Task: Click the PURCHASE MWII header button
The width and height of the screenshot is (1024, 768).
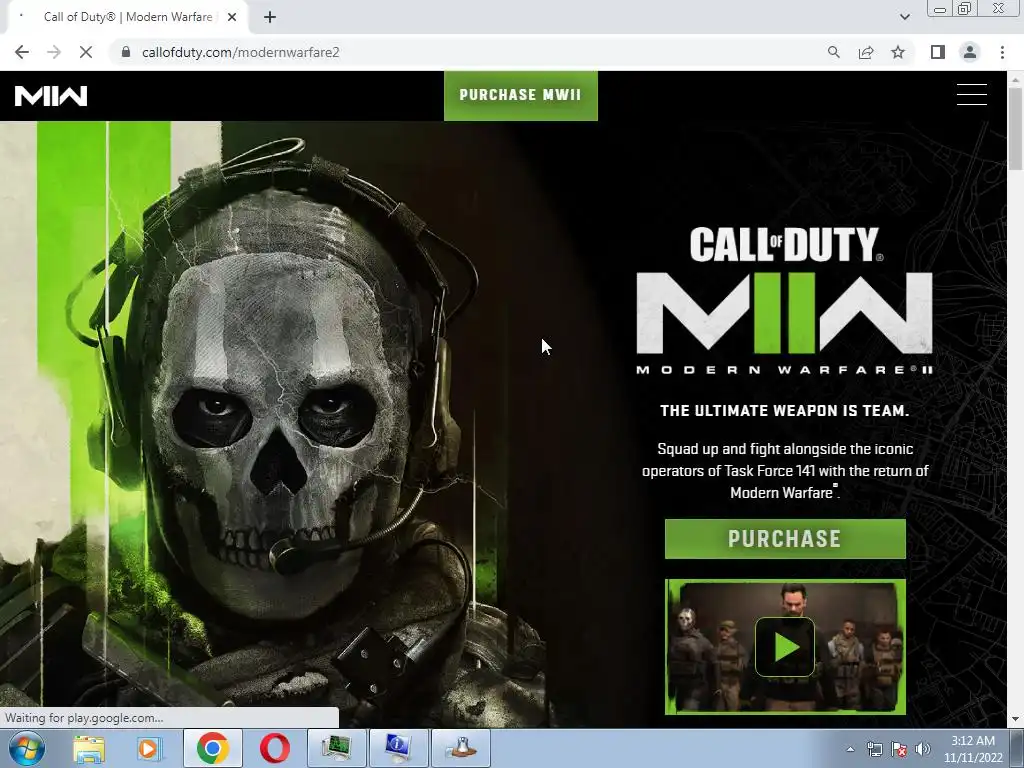Action: pos(520,95)
